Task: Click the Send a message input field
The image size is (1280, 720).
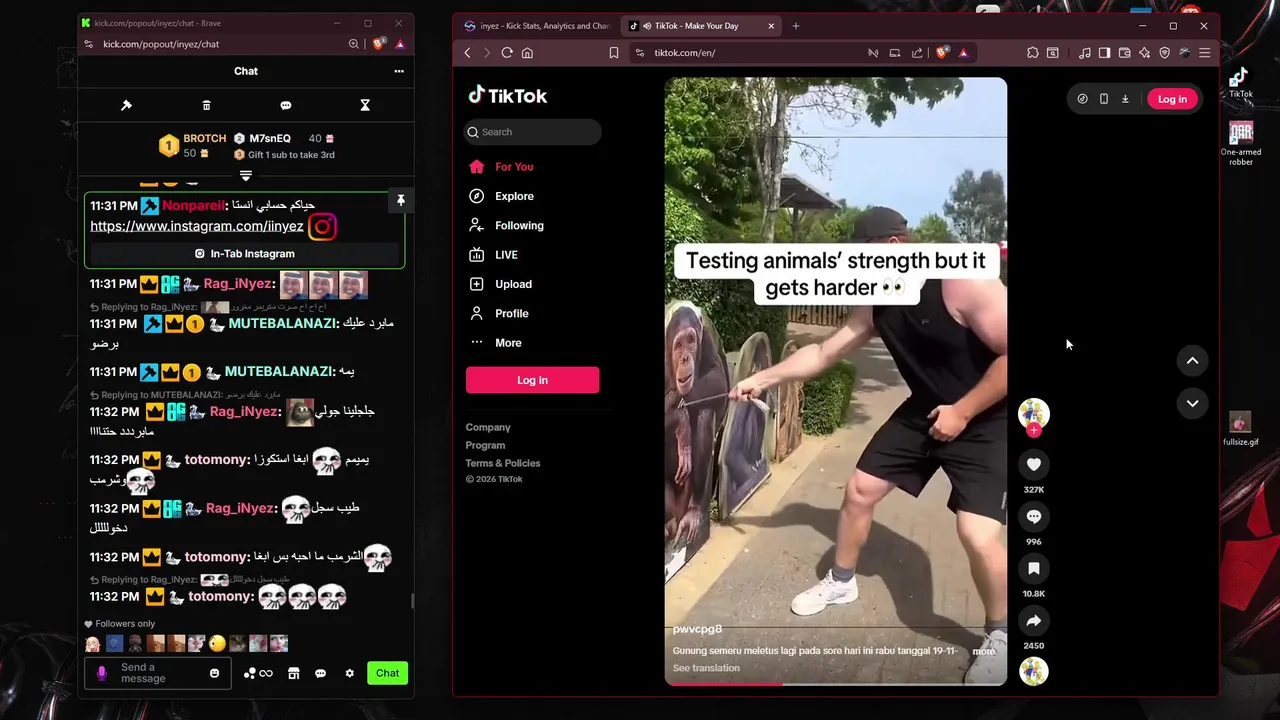Action: click(160, 673)
